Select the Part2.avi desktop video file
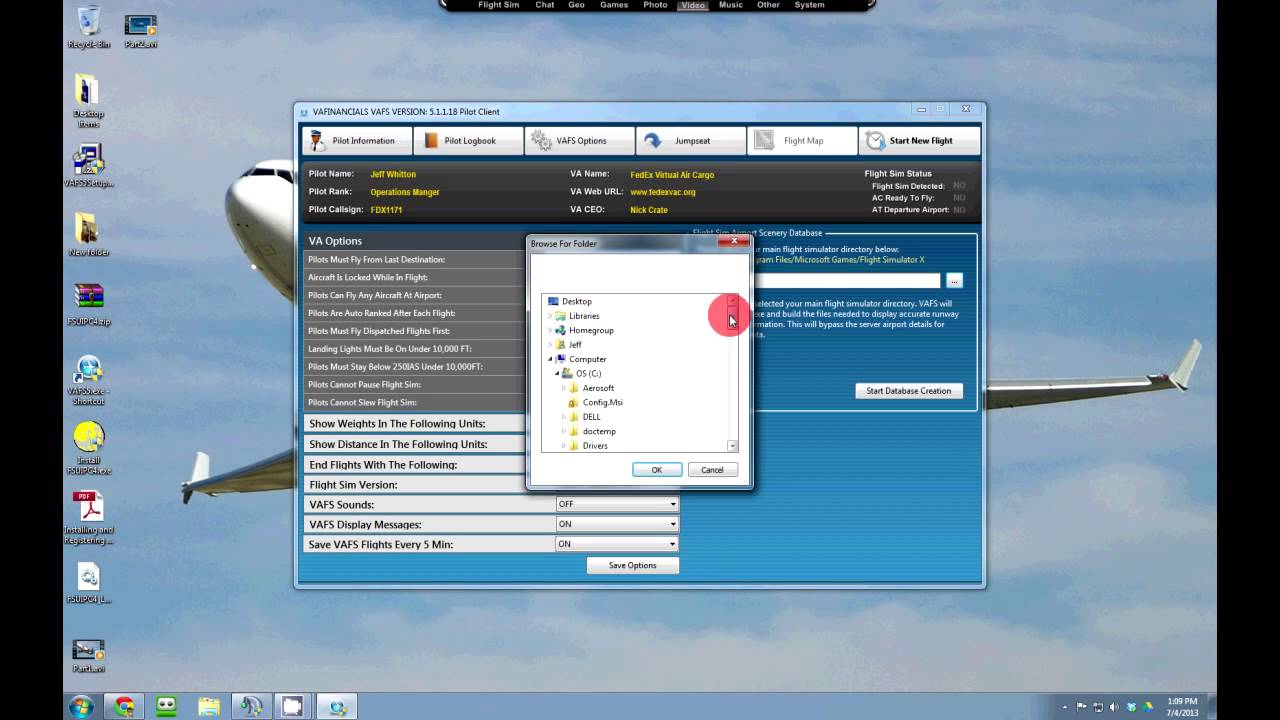 point(141,30)
